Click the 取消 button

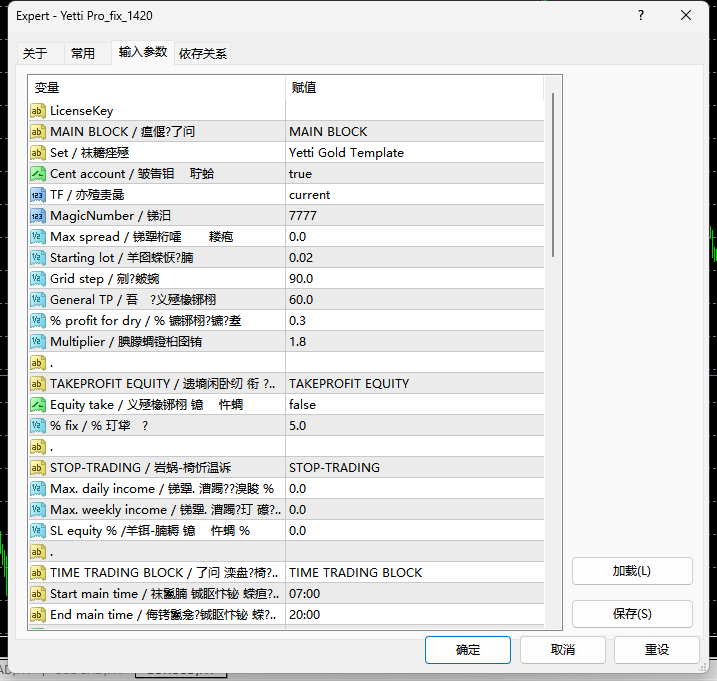pos(562,650)
